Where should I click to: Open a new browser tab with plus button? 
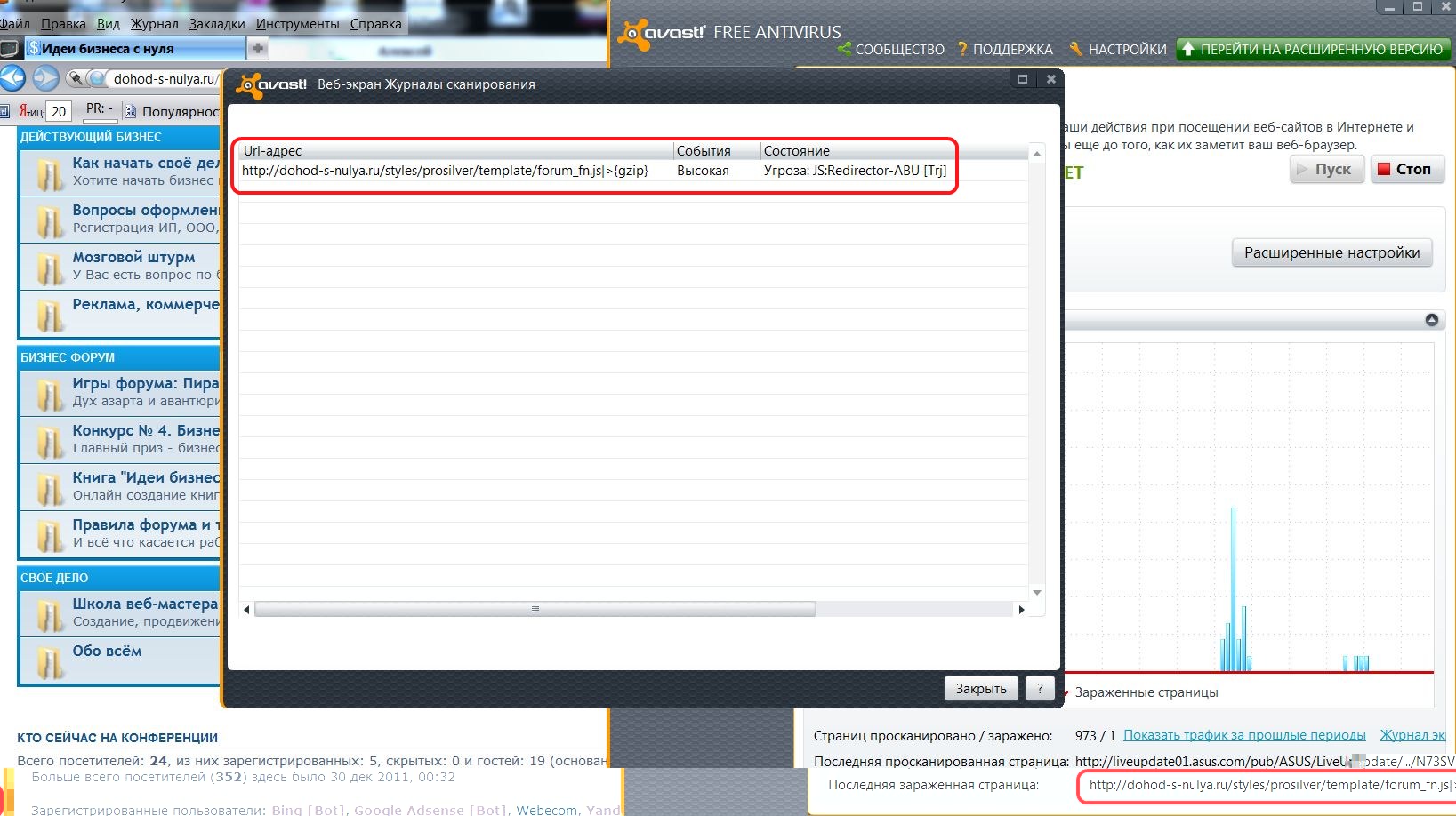[x=257, y=48]
